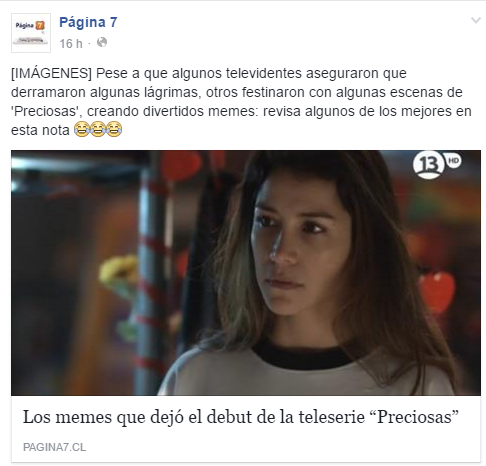486x466 pixels.
Task: Click the post text starting with [IMÁGENES]
Action: 241,101
